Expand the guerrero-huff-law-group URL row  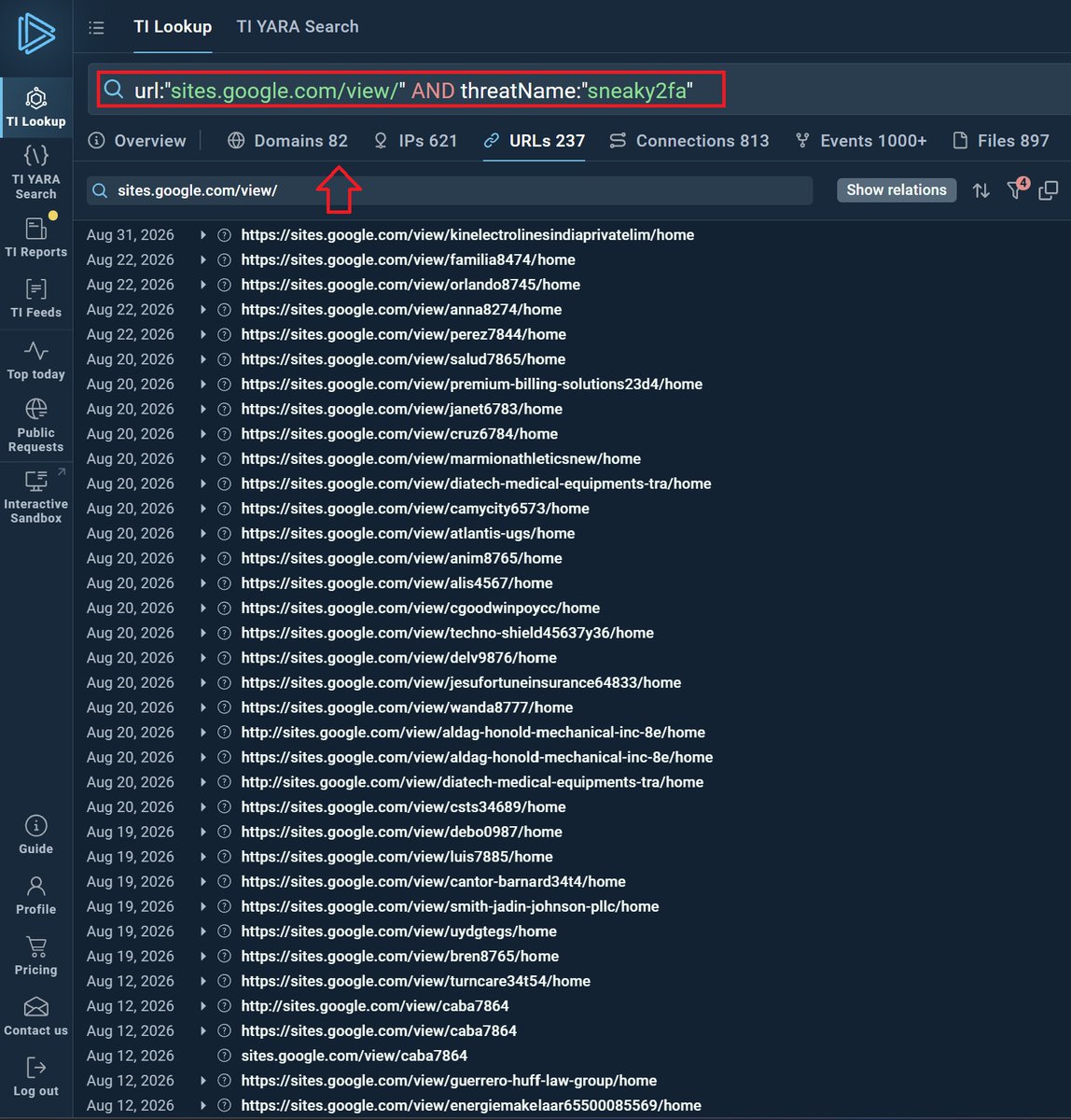pyautogui.click(x=202, y=1081)
